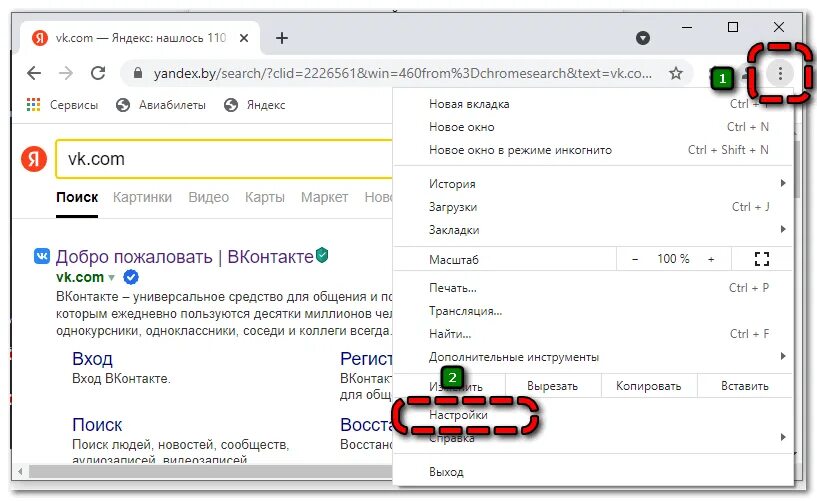Click the horizontal scrollbar left arrow

coord(20,472)
